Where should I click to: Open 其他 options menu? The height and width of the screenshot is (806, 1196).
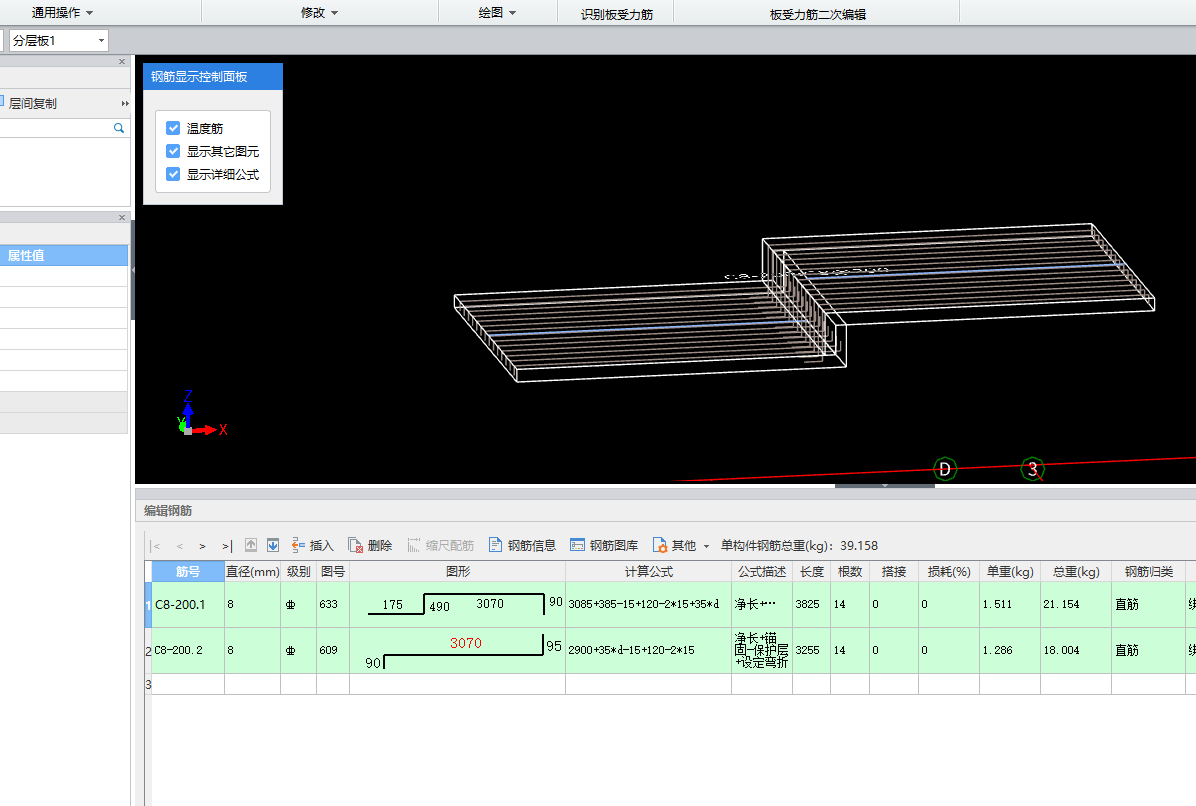[681, 545]
